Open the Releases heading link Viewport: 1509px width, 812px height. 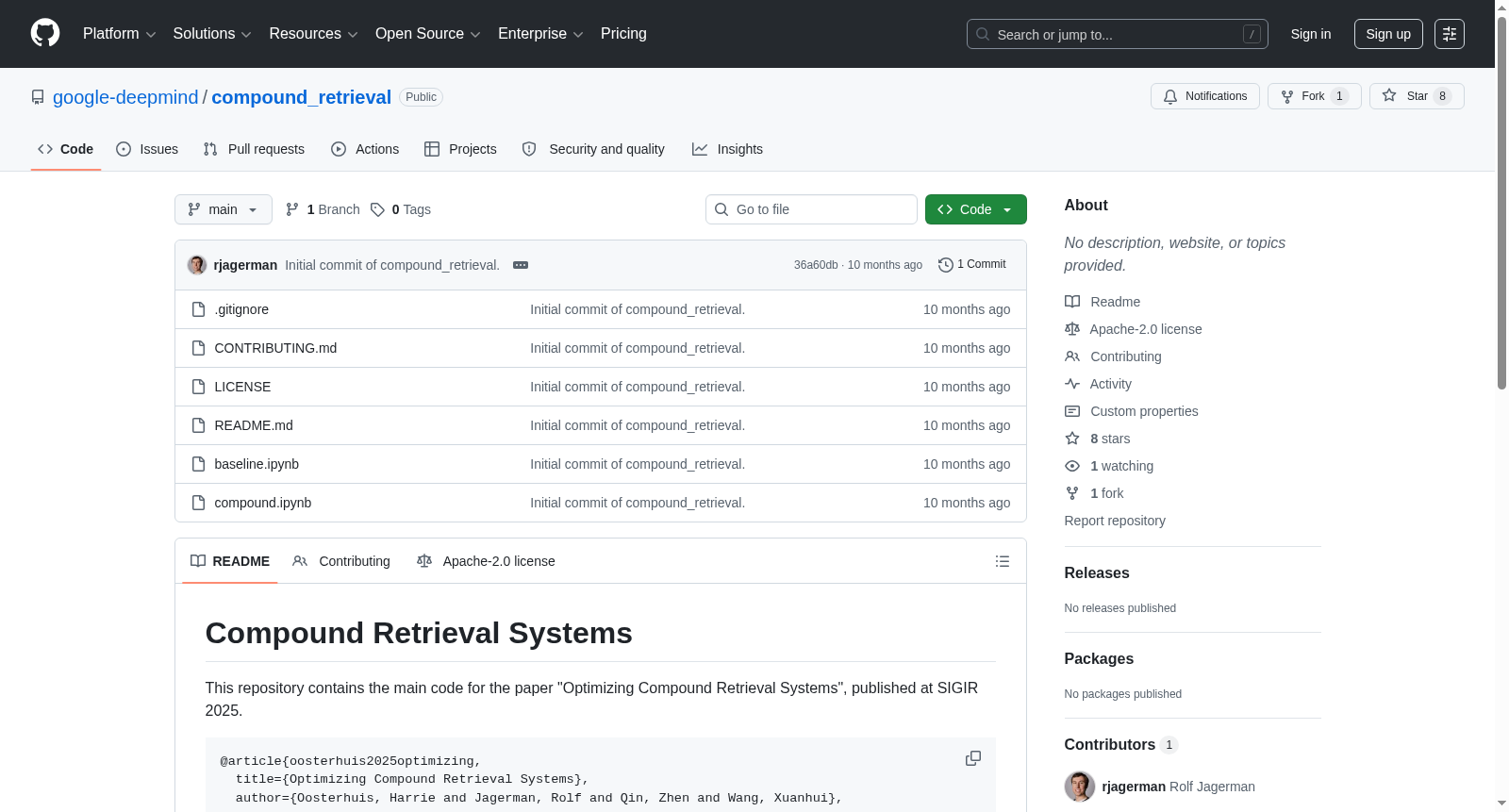coord(1097,573)
